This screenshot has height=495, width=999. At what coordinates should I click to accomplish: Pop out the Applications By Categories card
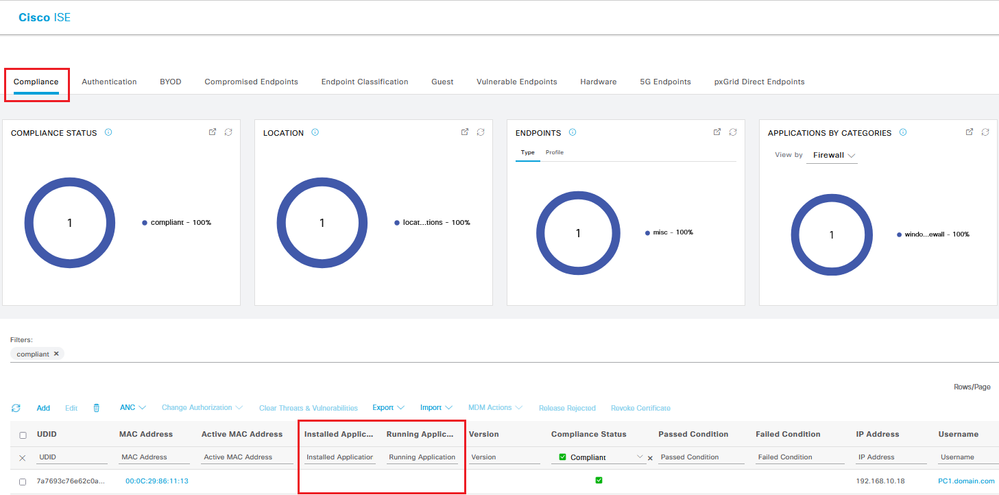(x=970, y=132)
